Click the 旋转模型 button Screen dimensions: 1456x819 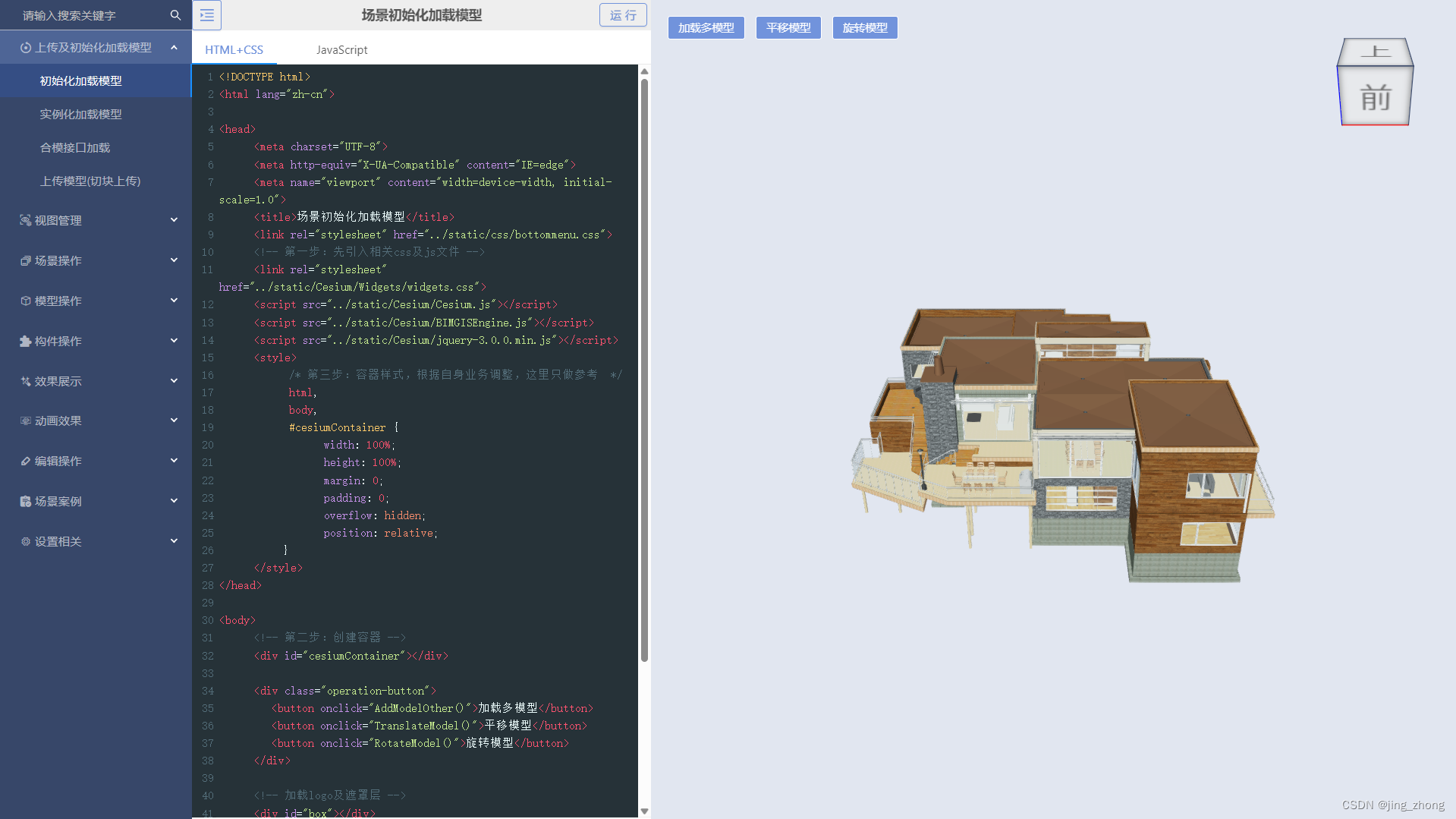click(865, 28)
